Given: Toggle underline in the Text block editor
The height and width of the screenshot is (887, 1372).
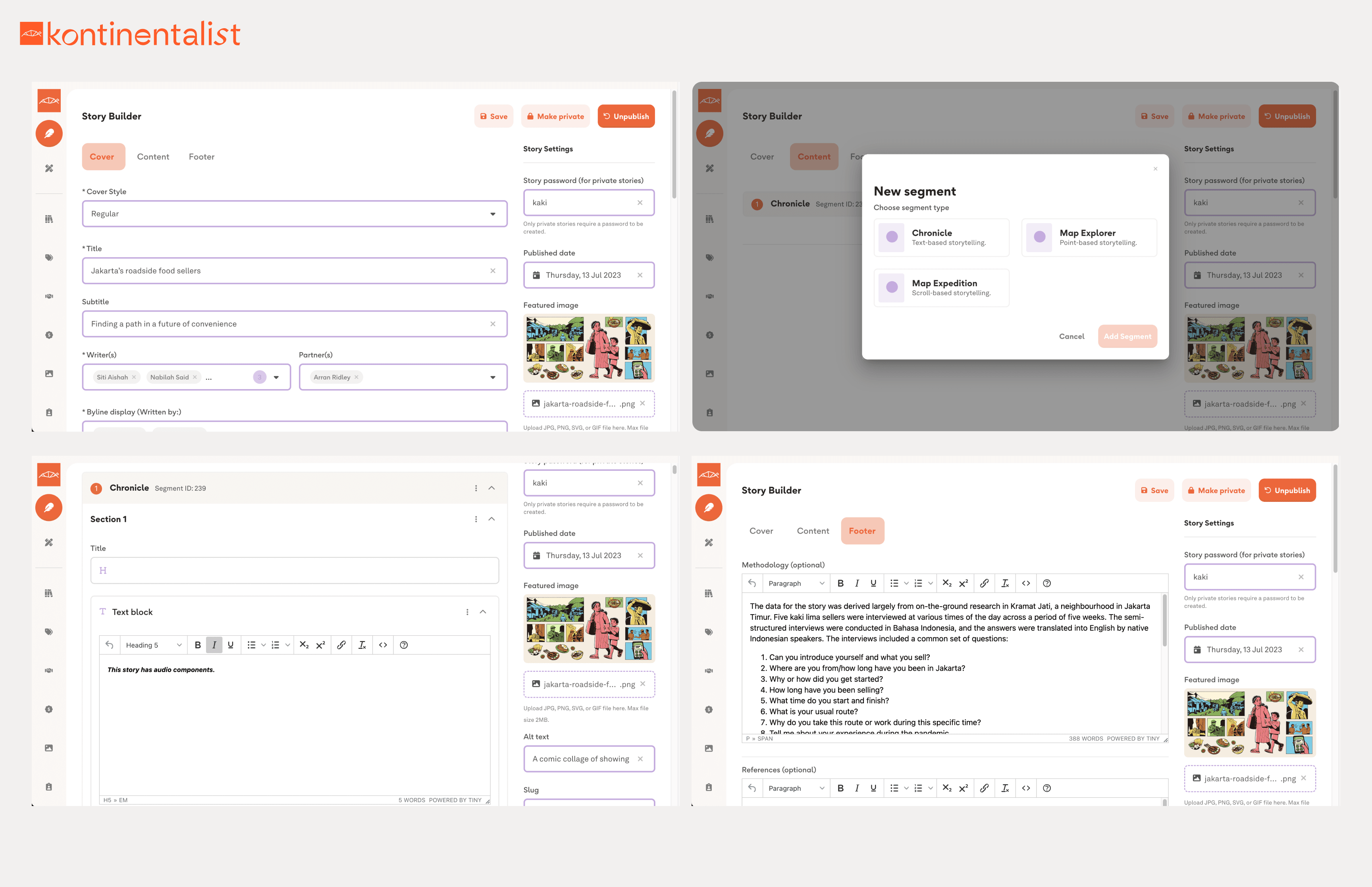Looking at the screenshot, I should (230, 645).
